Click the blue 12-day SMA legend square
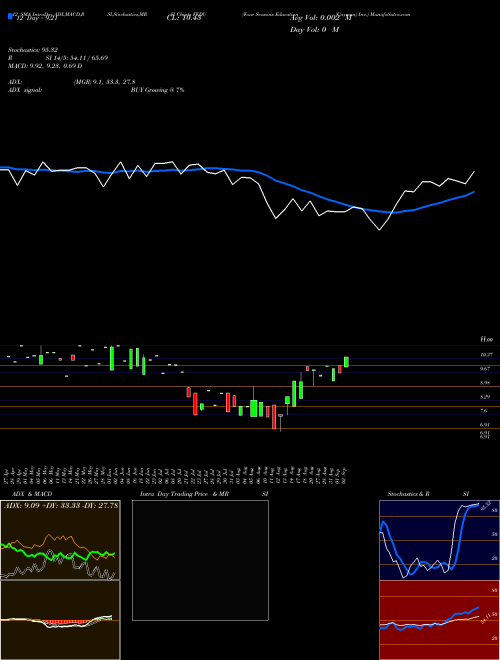Viewport: 500px width, 660px height. 10,16
